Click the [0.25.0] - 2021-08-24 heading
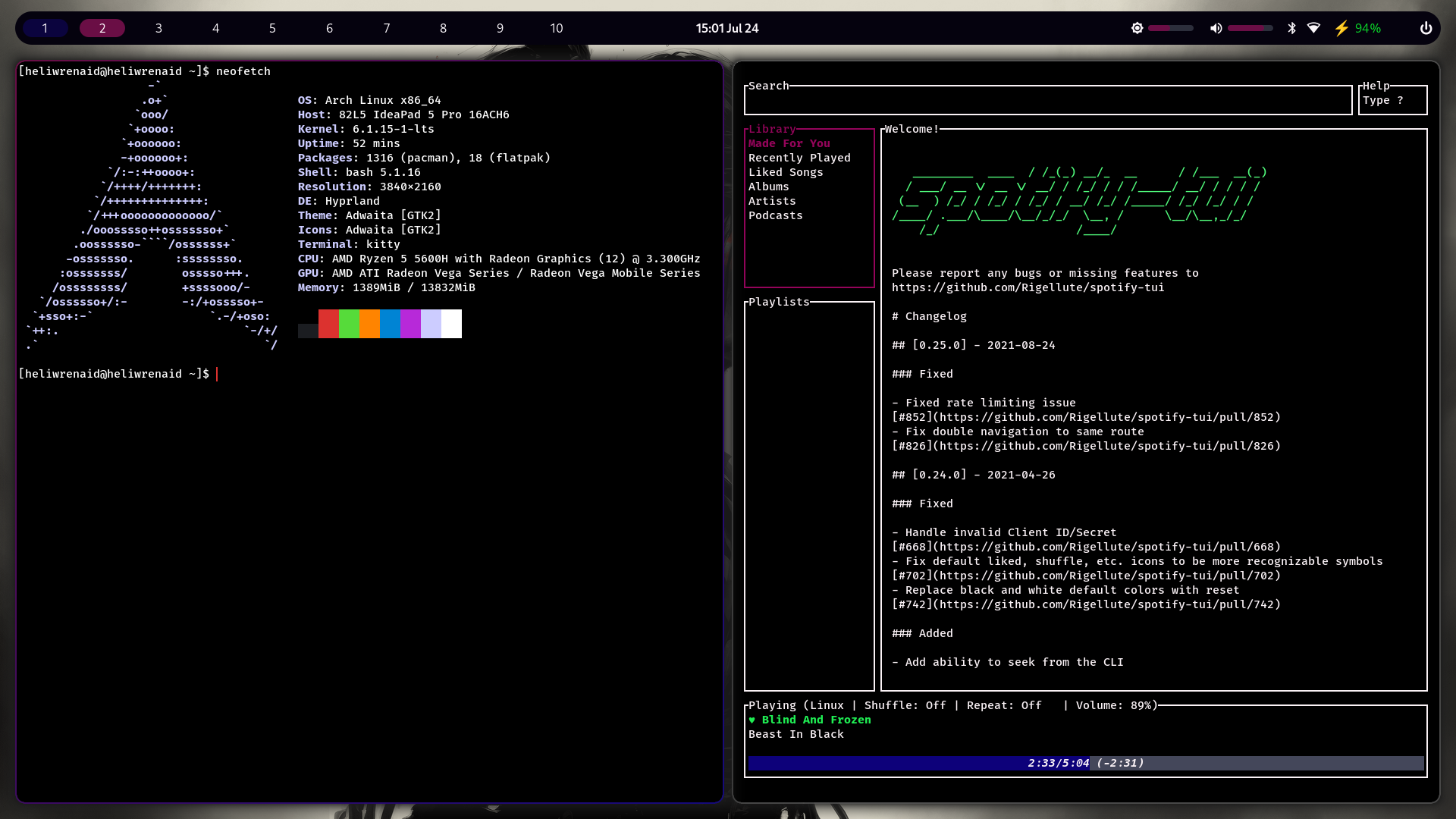1456x819 pixels. click(x=974, y=345)
